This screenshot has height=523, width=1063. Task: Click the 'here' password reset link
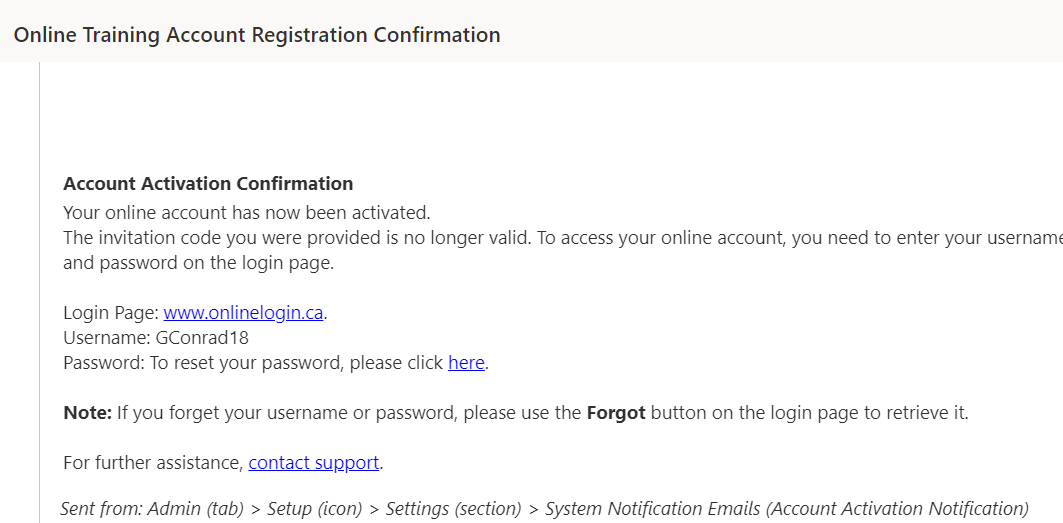(x=466, y=363)
